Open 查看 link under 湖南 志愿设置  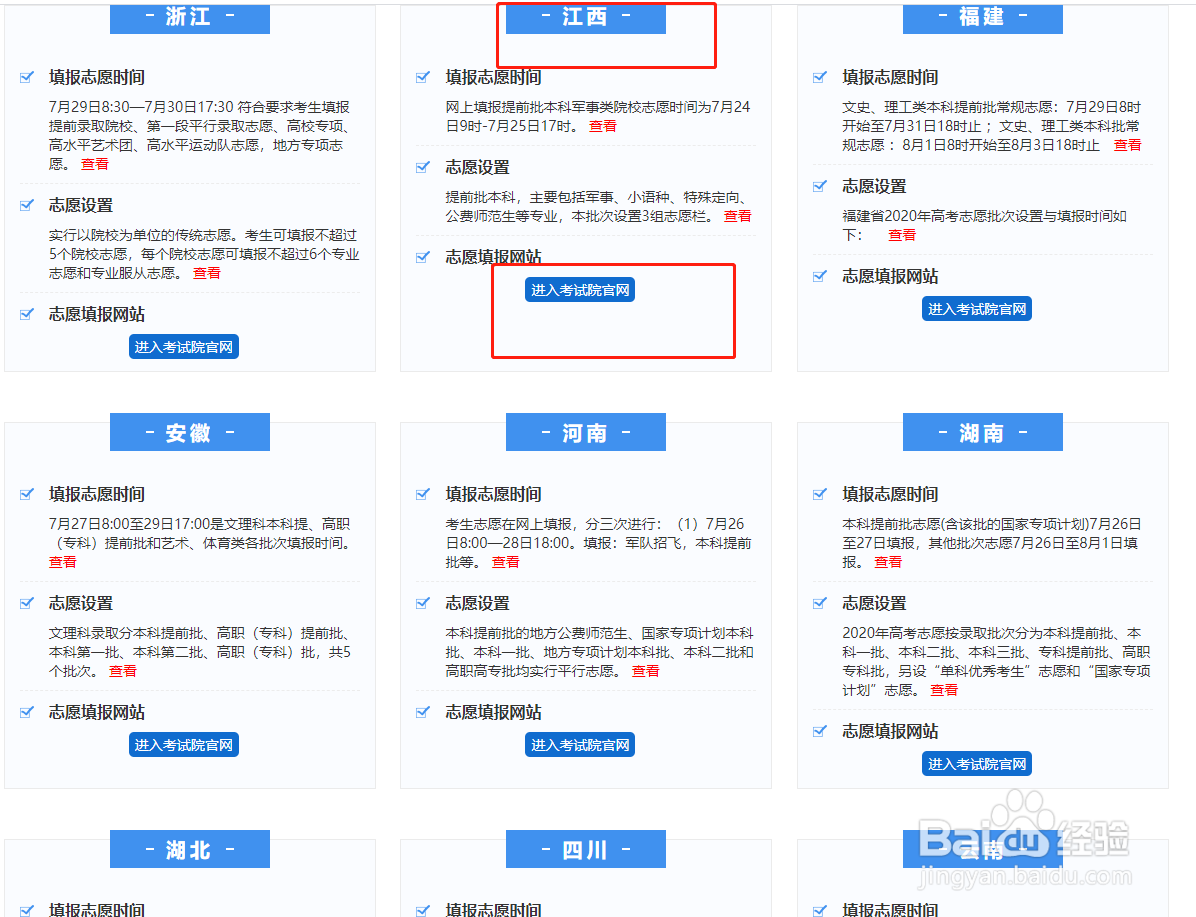click(x=943, y=689)
